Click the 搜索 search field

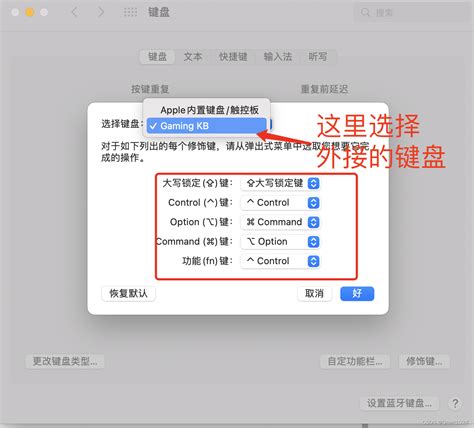[412, 13]
